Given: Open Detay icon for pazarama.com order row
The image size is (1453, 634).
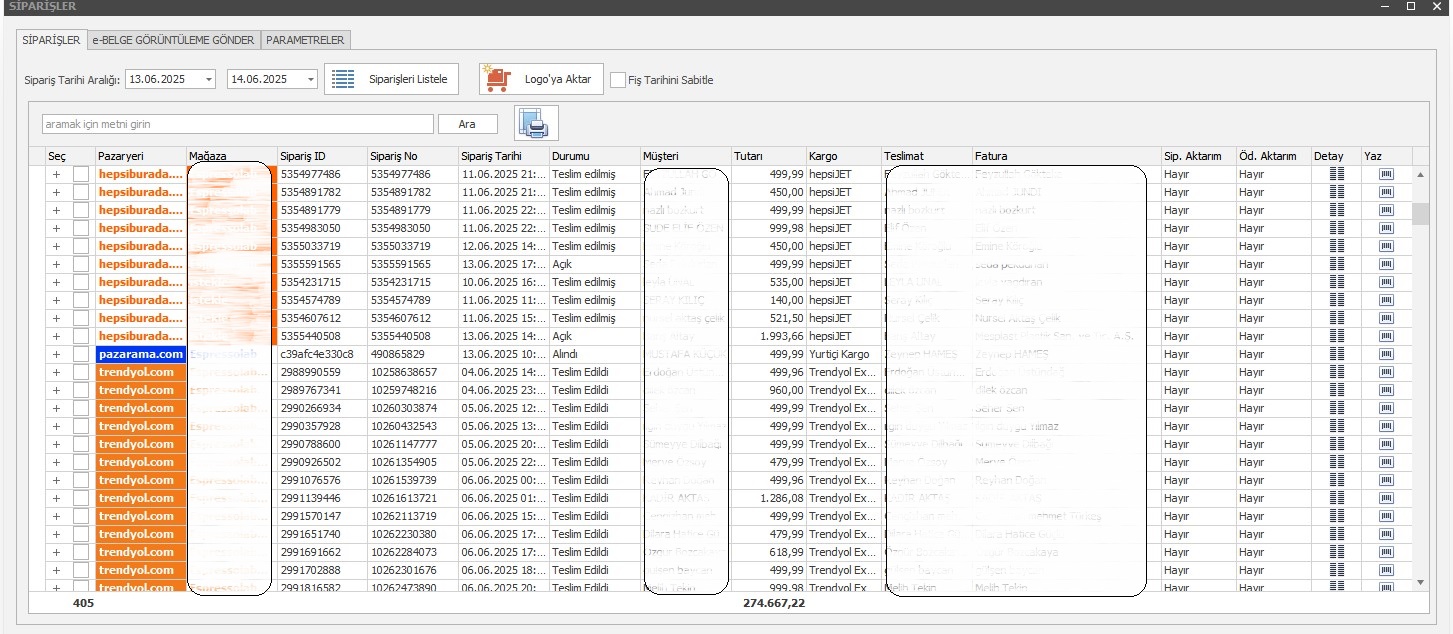Looking at the screenshot, I should click(1336, 354).
